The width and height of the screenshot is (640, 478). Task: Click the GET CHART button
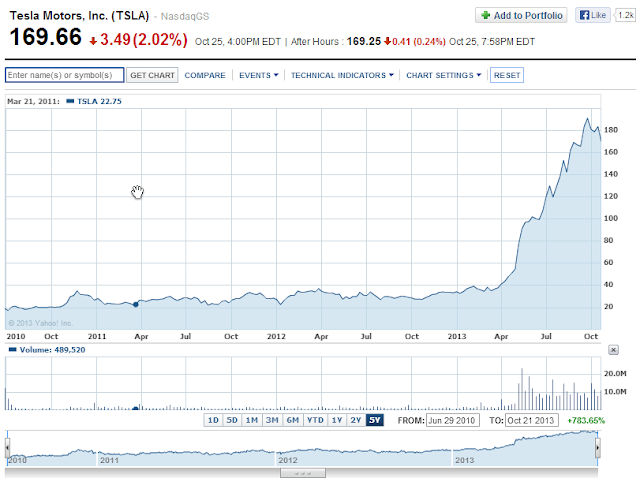pyautogui.click(x=152, y=75)
